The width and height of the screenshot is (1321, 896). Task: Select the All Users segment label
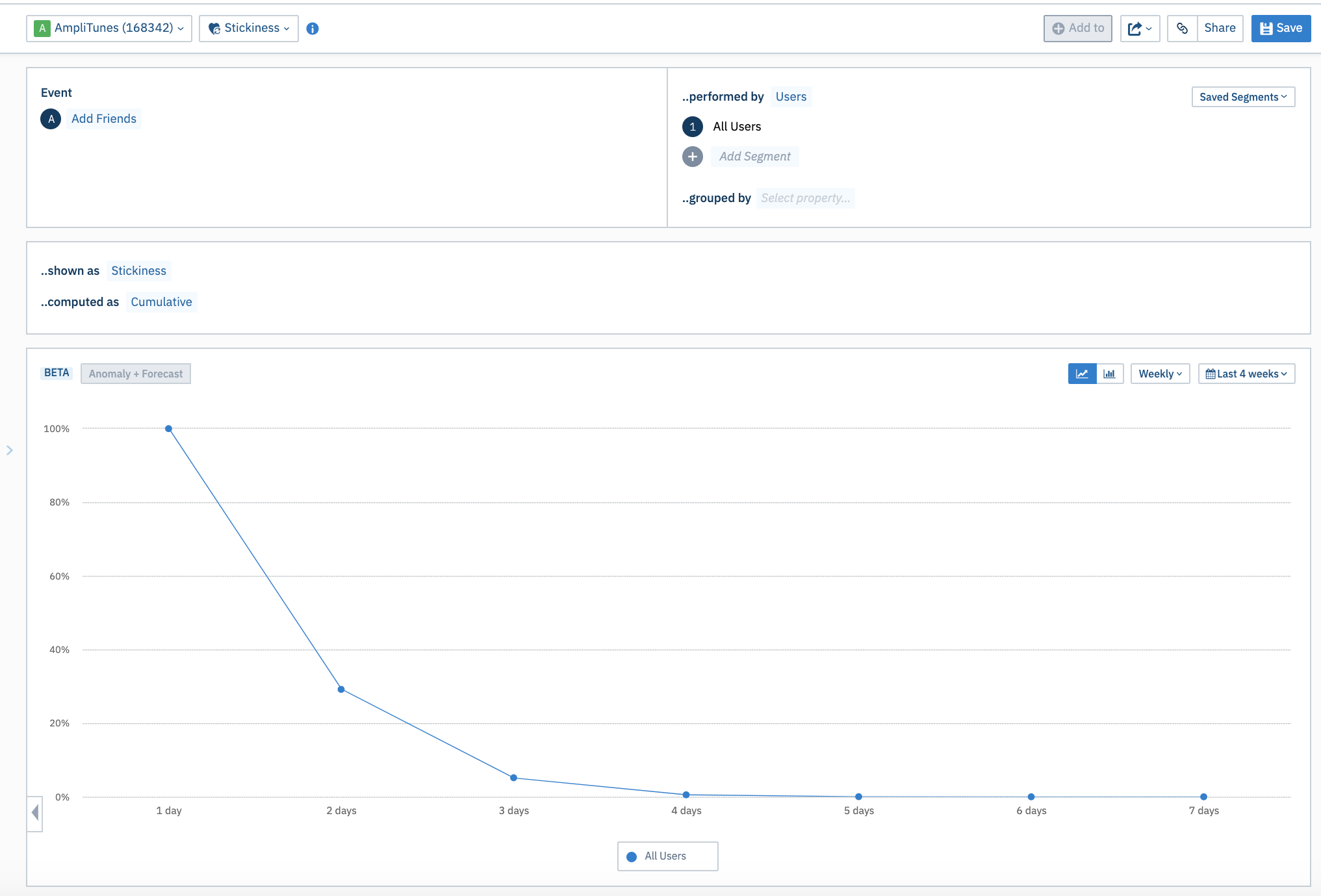737,127
